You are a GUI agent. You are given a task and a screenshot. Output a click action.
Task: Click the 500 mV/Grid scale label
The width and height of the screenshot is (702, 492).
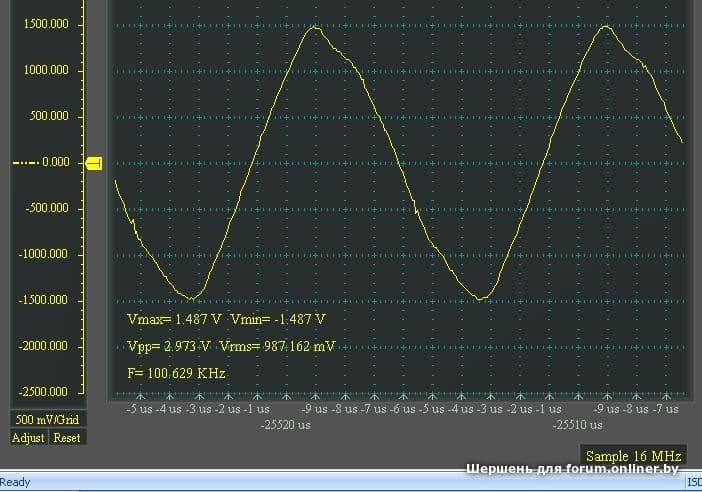pos(48,419)
